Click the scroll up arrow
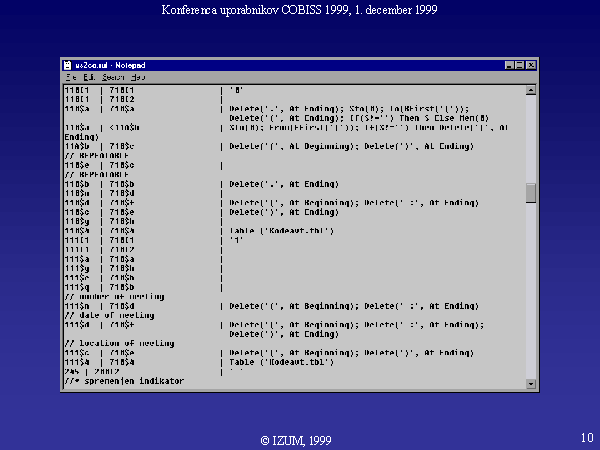The width and height of the screenshot is (600, 450). [531, 89]
